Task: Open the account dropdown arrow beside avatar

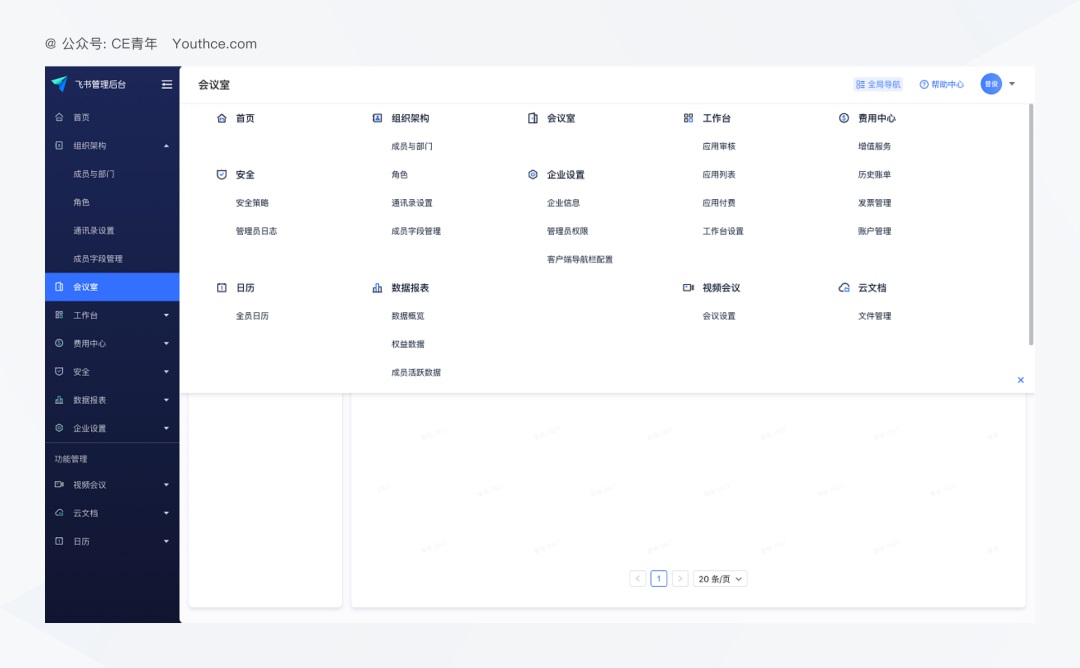Action: pos(1012,84)
